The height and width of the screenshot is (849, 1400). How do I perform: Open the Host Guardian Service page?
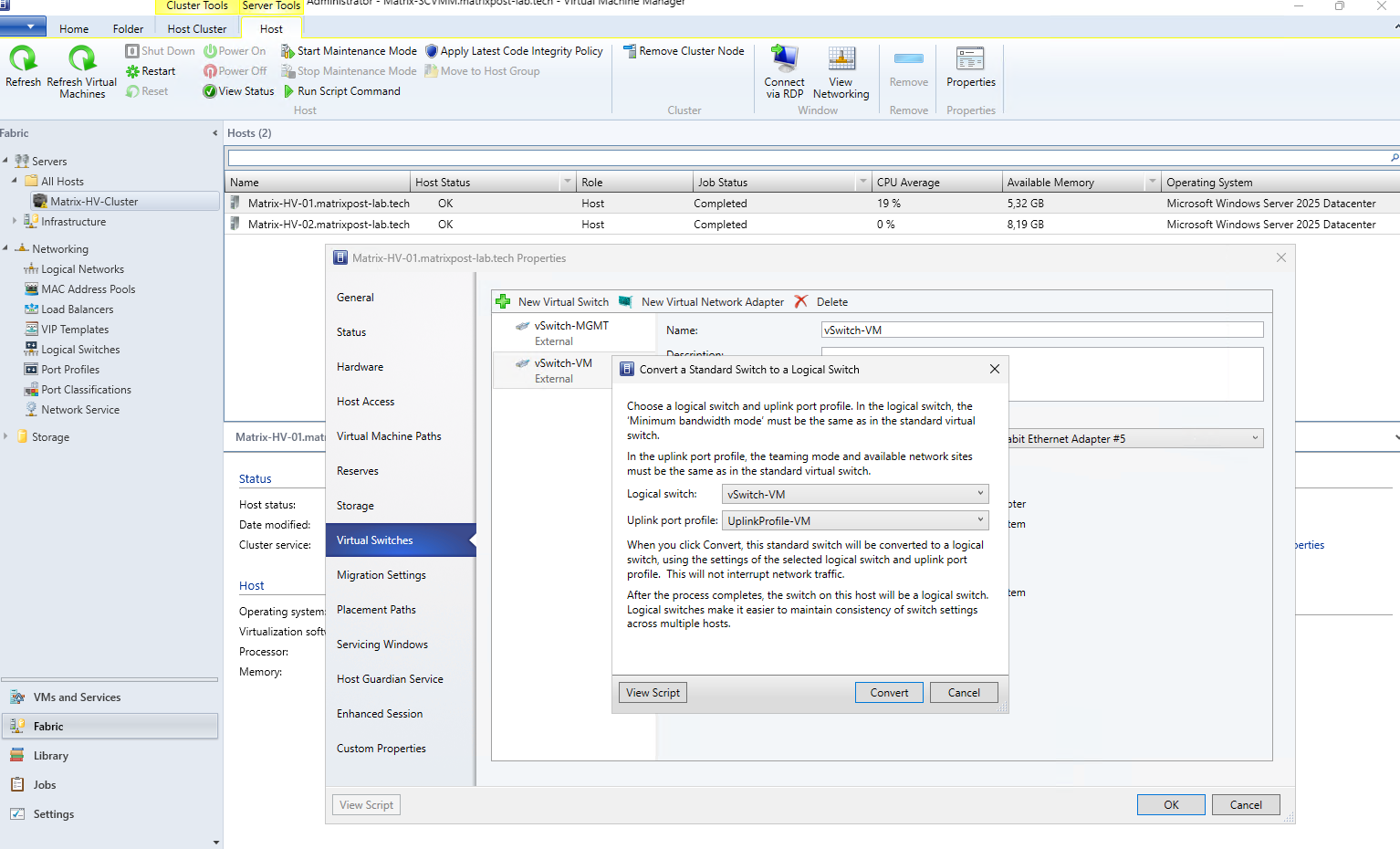[x=390, y=679]
